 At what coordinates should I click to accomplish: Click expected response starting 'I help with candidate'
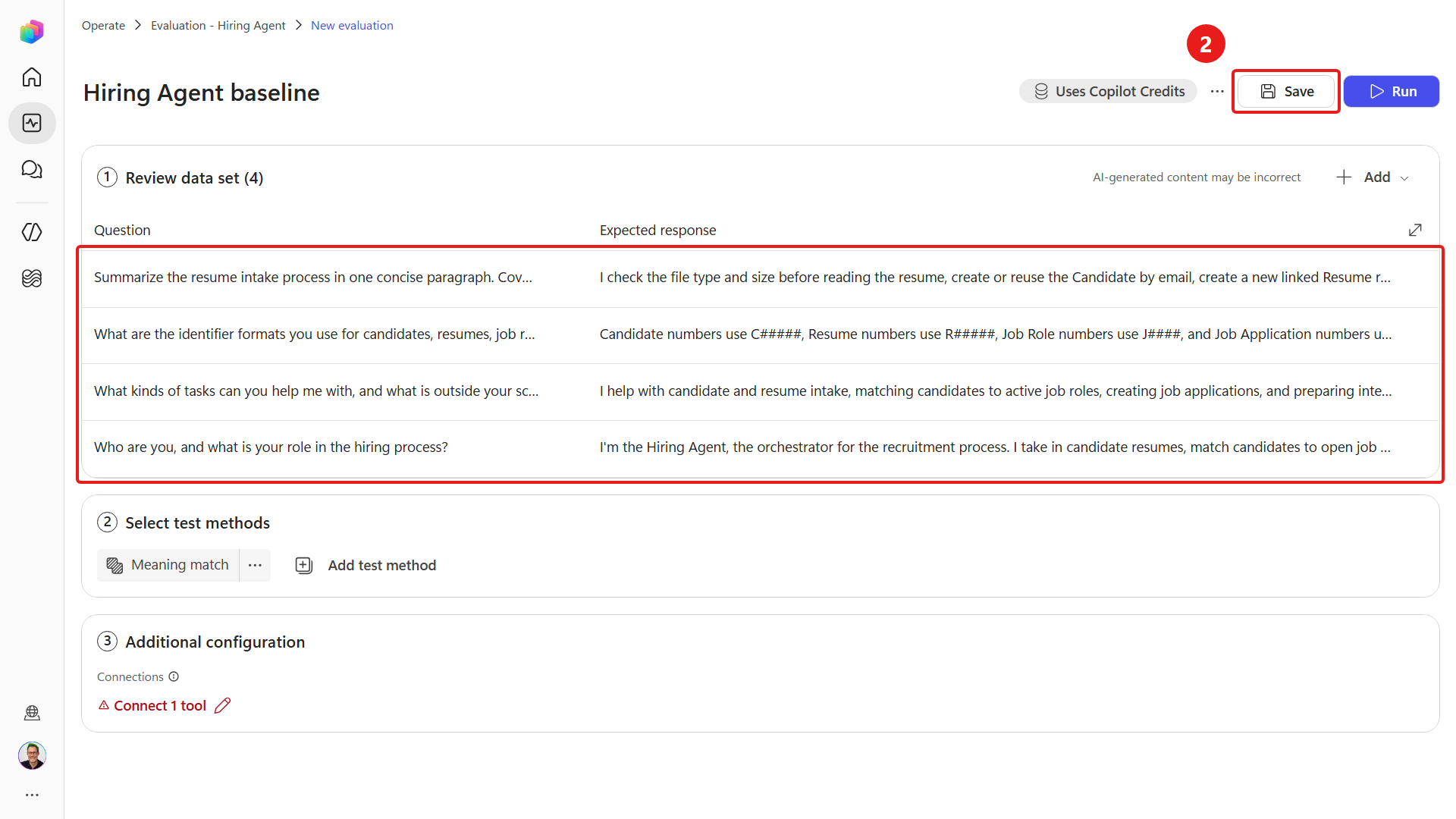click(x=996, y=391)
